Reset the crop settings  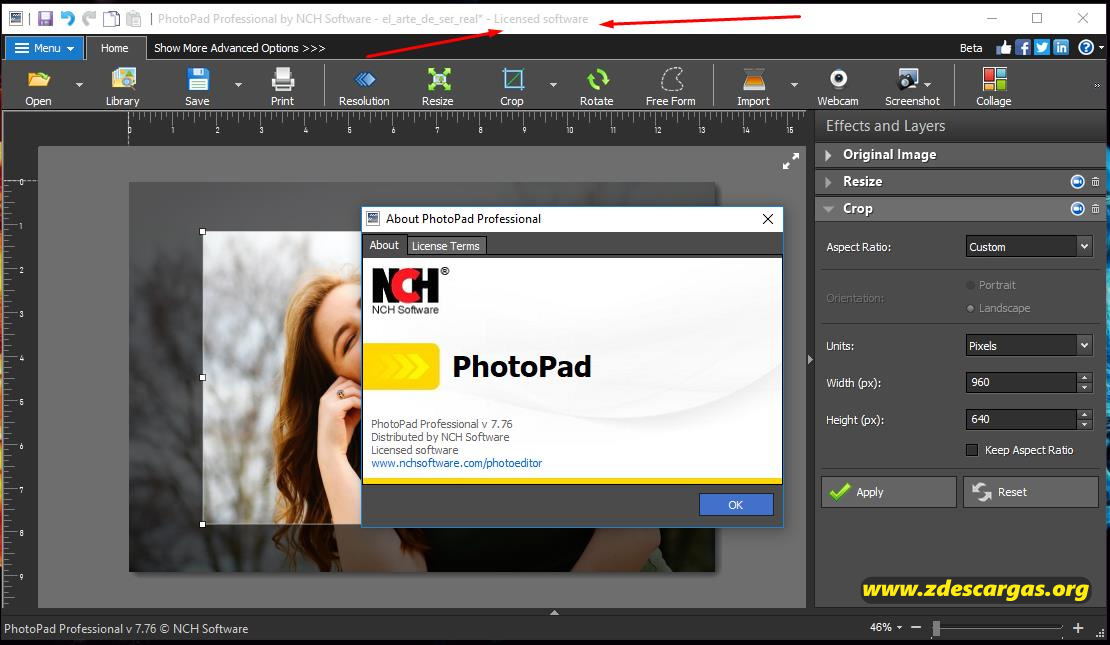[1031, 492]
